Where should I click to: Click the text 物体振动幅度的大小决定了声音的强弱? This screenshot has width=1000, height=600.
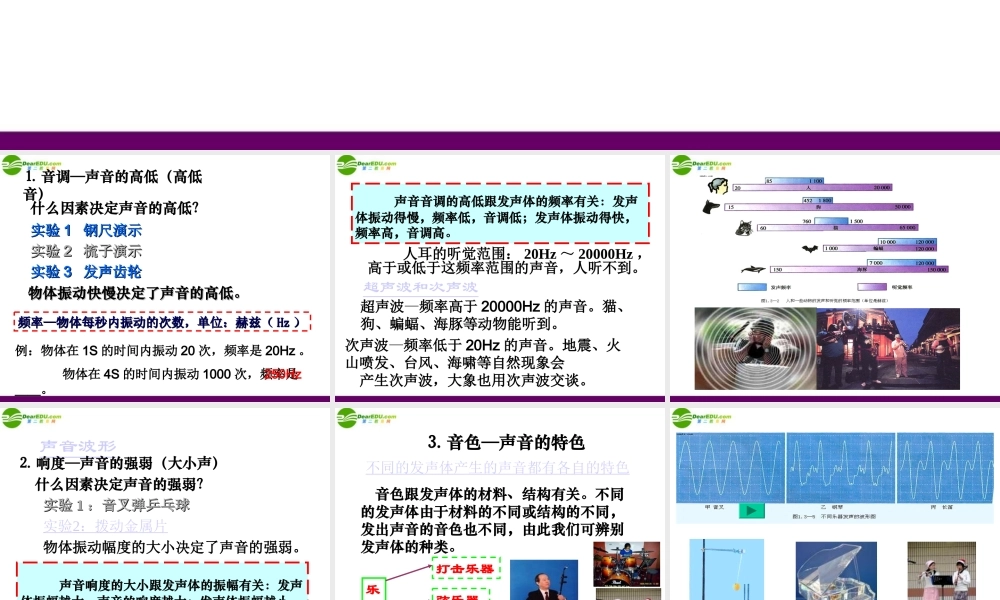tap(172, 547)
